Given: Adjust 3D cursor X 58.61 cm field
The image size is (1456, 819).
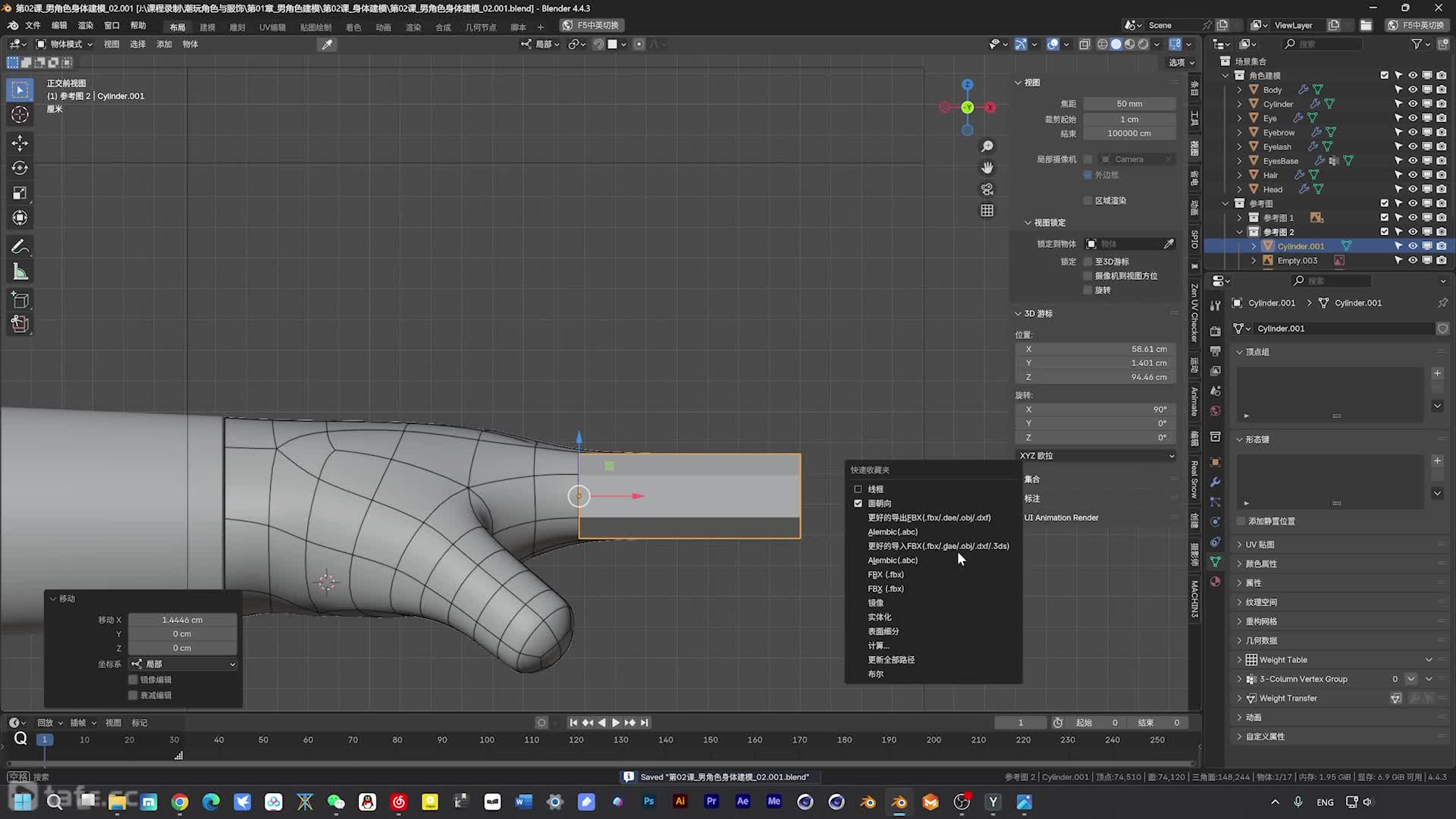Looking at the screenshot, I should [1096, 350].
